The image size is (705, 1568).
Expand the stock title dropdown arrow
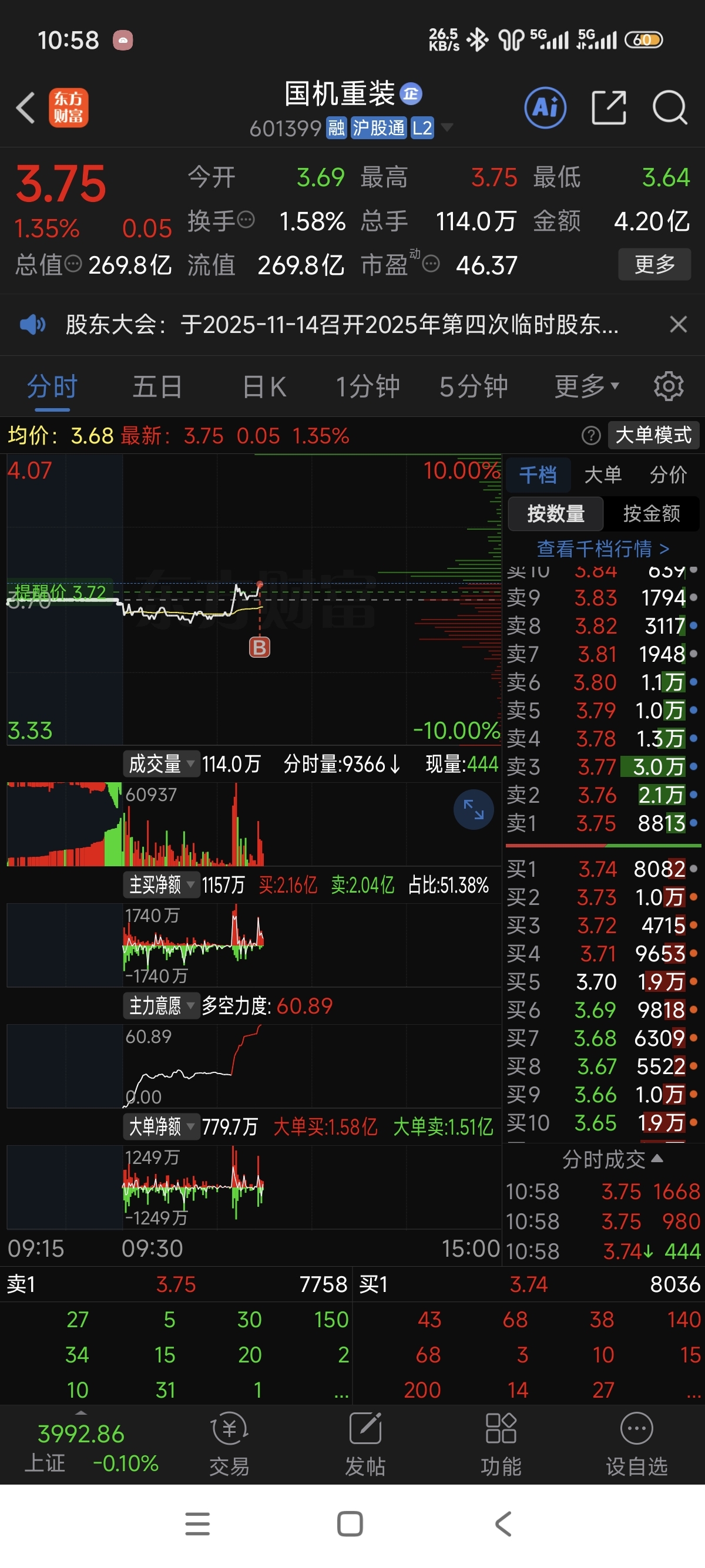click(x=447, y=127)
